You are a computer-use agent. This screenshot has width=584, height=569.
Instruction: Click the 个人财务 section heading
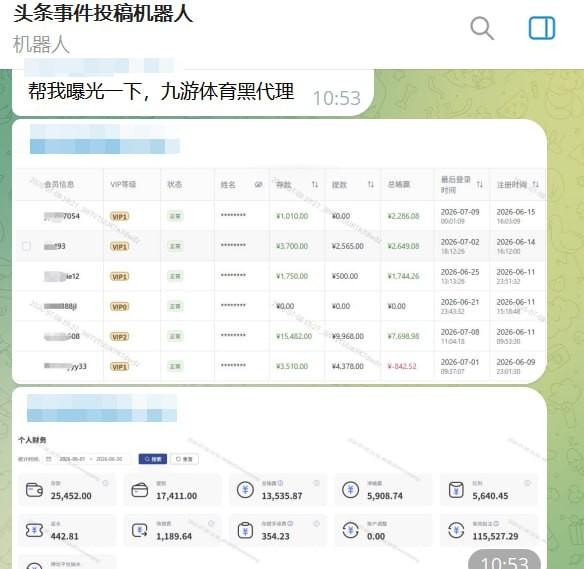pos(32,440)
